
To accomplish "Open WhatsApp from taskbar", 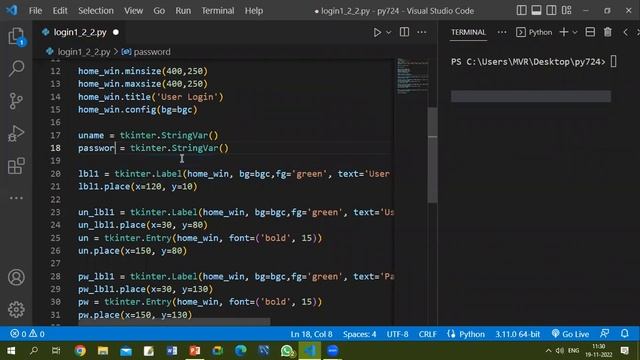I will tap(287, 351).
